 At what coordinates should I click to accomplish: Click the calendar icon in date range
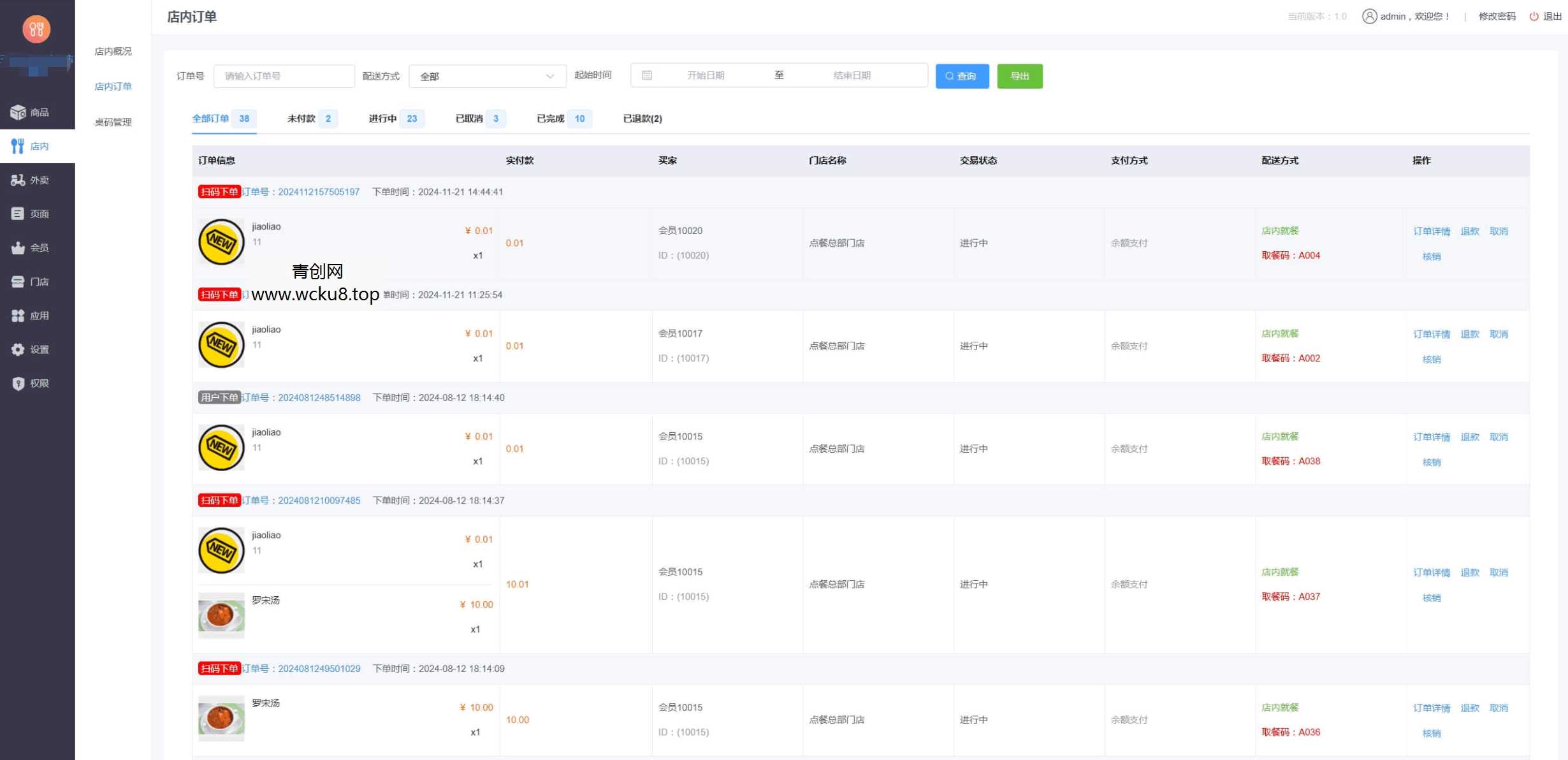pos(647,75)
